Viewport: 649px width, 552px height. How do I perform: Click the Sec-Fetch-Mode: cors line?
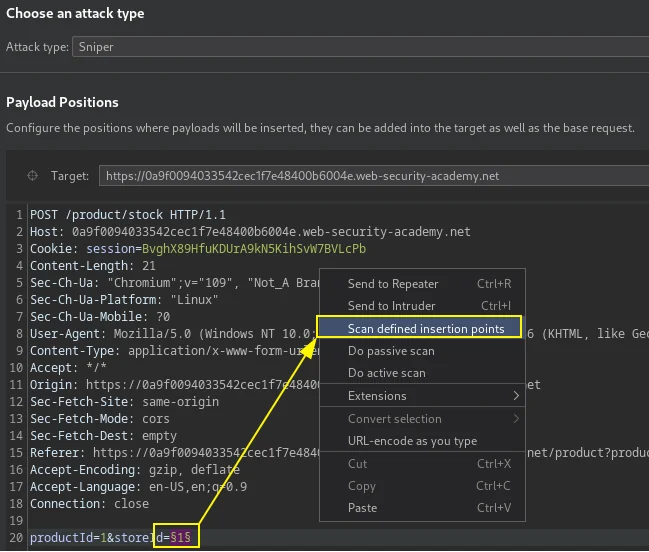pos(100,418)
